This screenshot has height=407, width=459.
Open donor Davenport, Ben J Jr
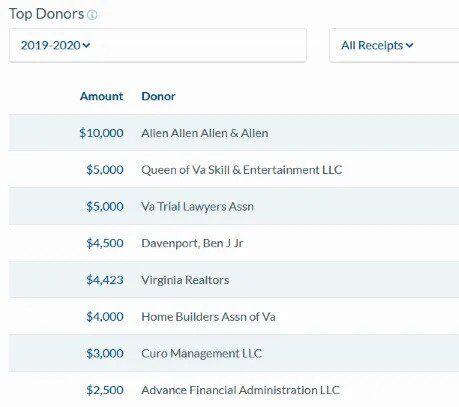point(192,243)
